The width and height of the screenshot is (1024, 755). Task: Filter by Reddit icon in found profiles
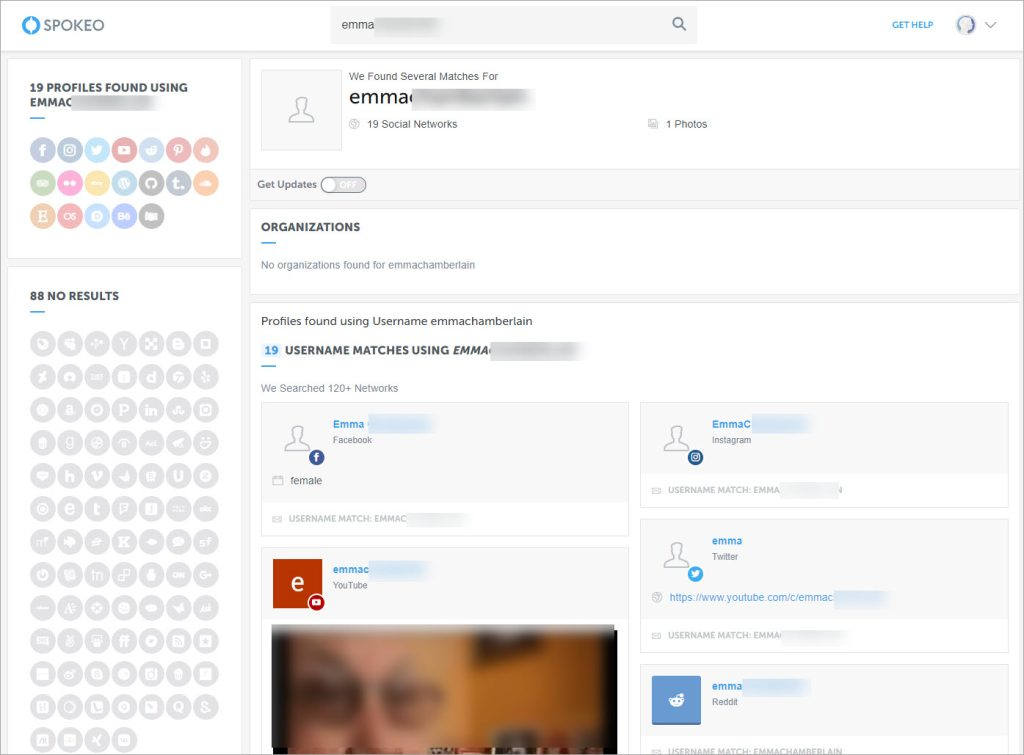pos(151,150)
